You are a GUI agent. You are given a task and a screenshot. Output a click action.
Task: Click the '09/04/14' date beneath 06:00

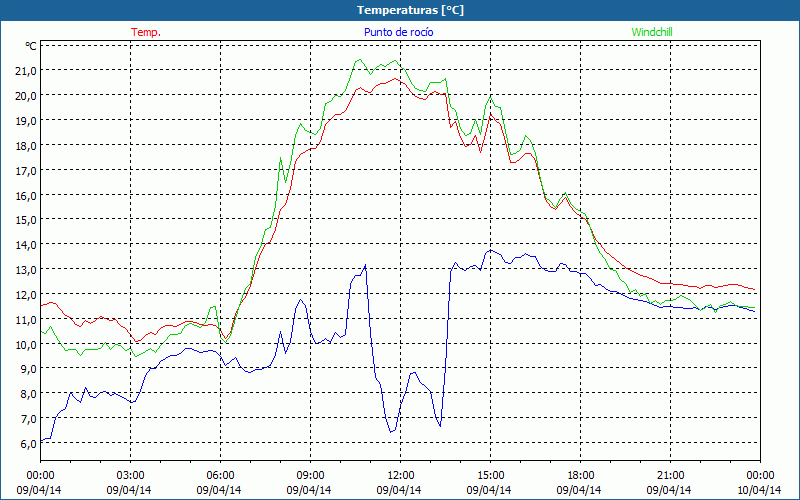(x=219, y=490)
